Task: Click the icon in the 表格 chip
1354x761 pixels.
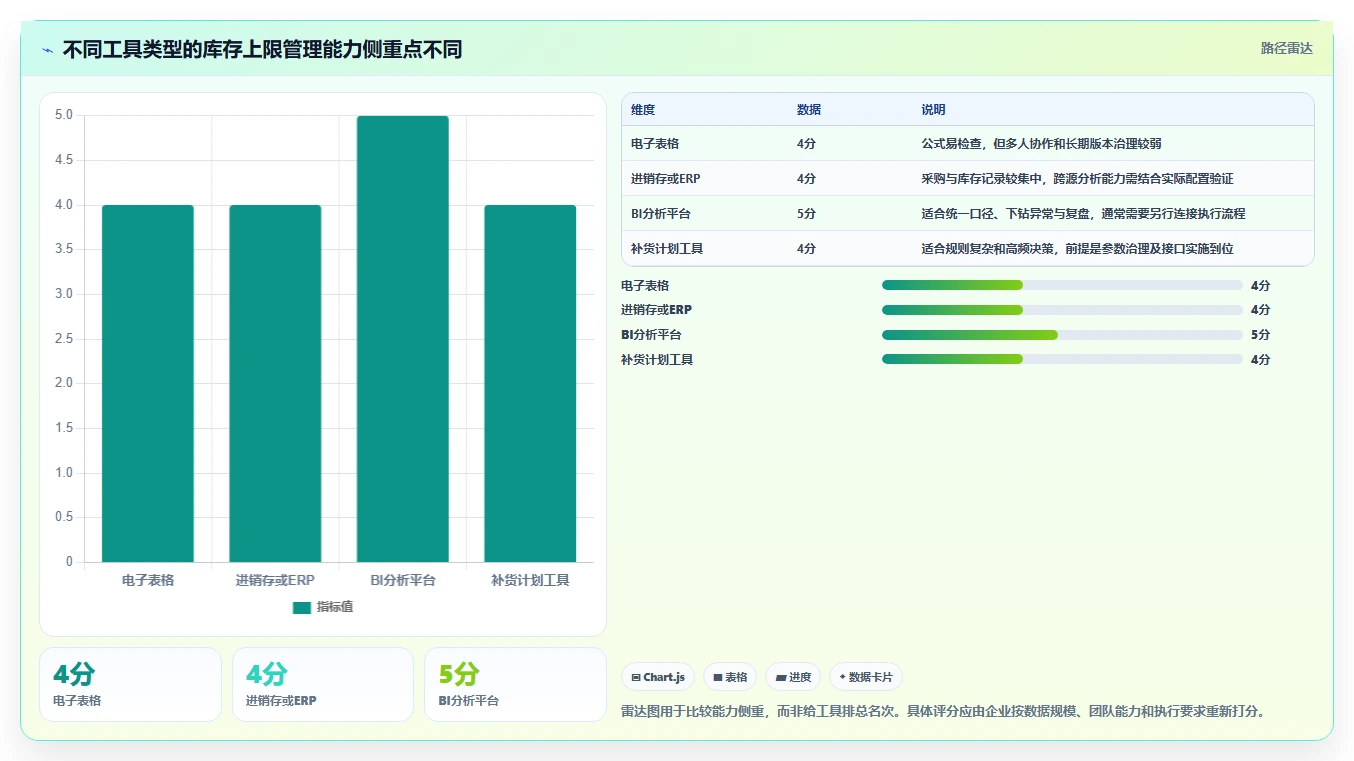Action: (x=718, y=677)
